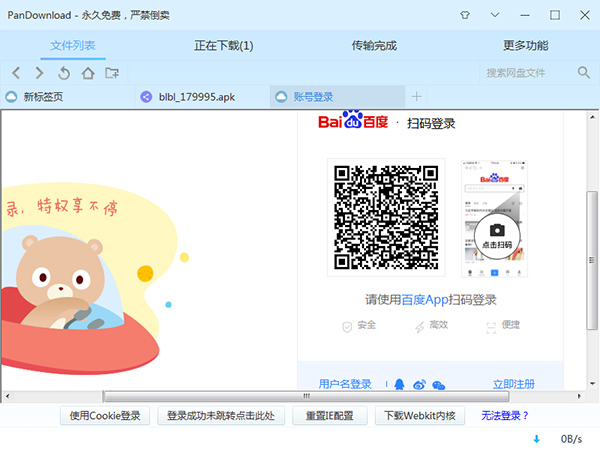The image size is (600, 450).
Task: Click the horizontal scrollbar thumb
Action: coord(306,396)
